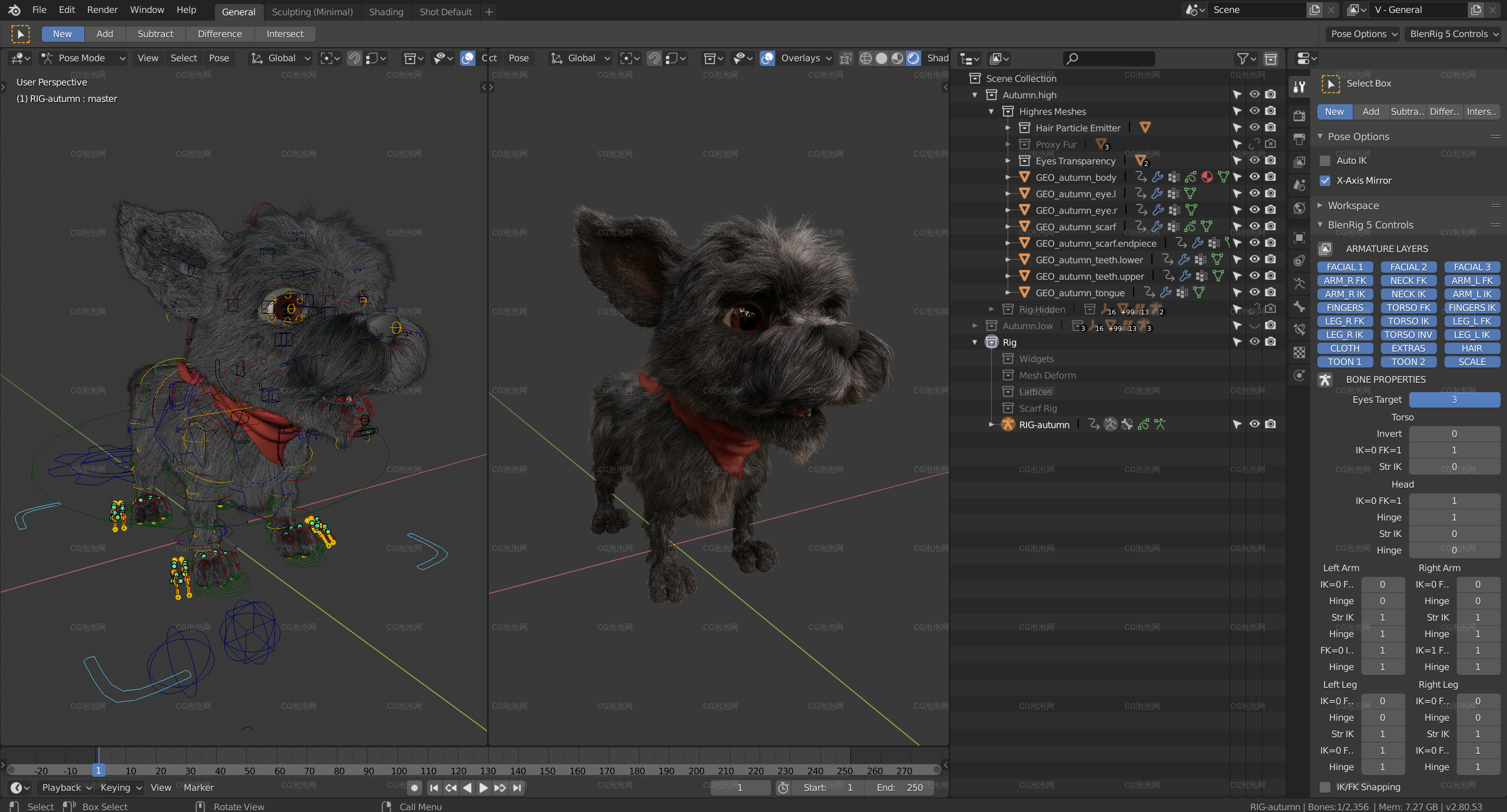Select the Sculpting (Minimal) workspace tab
The height and width of the screenshot is (812, 1507).
coord(312,11)
